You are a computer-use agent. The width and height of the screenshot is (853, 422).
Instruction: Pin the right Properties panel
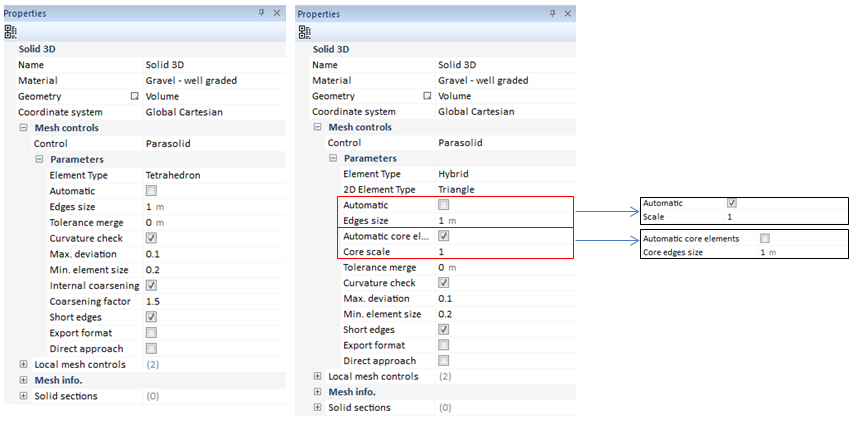pyautogui.click(x=554, y=14)
